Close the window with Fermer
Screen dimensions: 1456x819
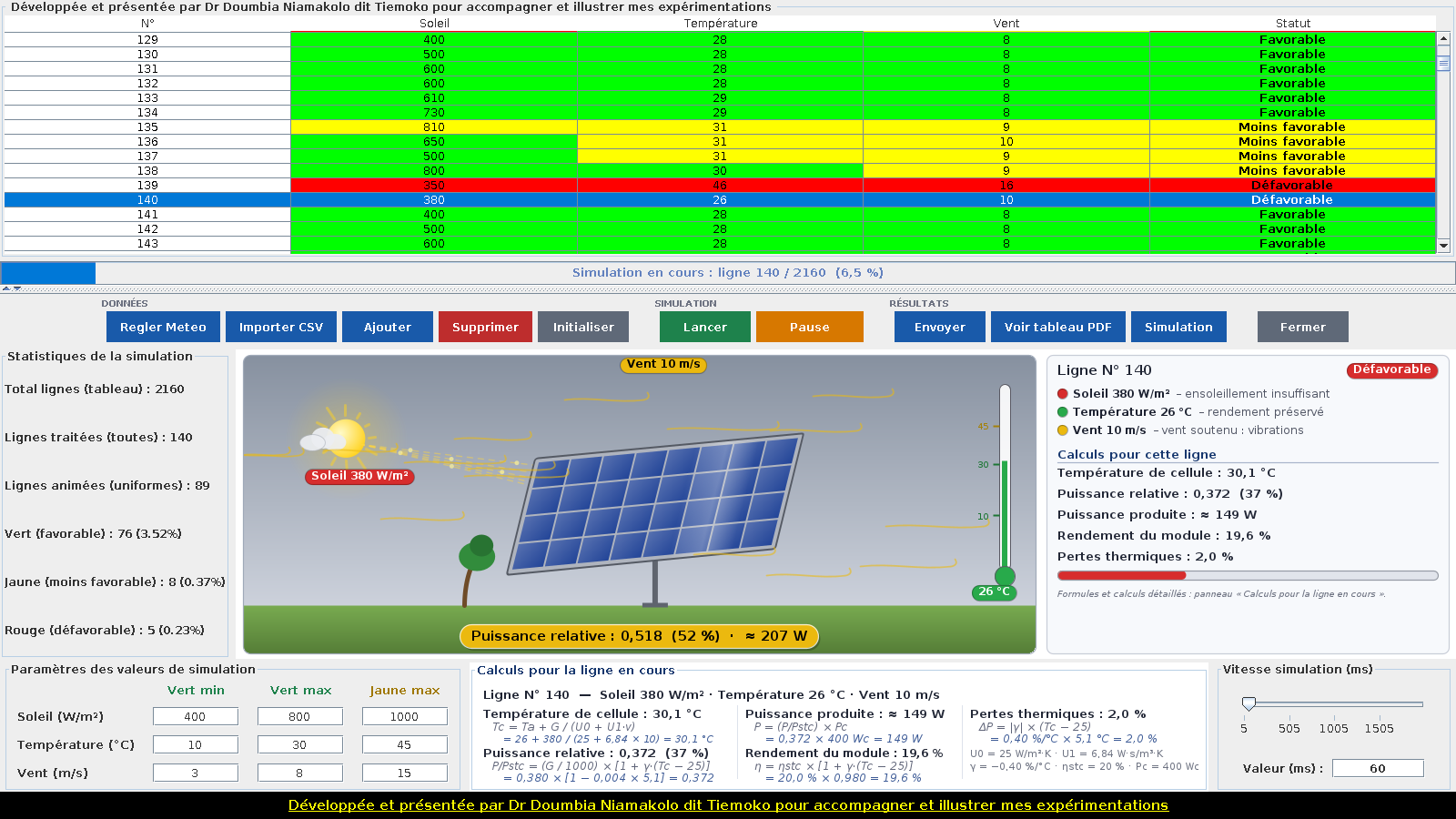coord(1303,327)
